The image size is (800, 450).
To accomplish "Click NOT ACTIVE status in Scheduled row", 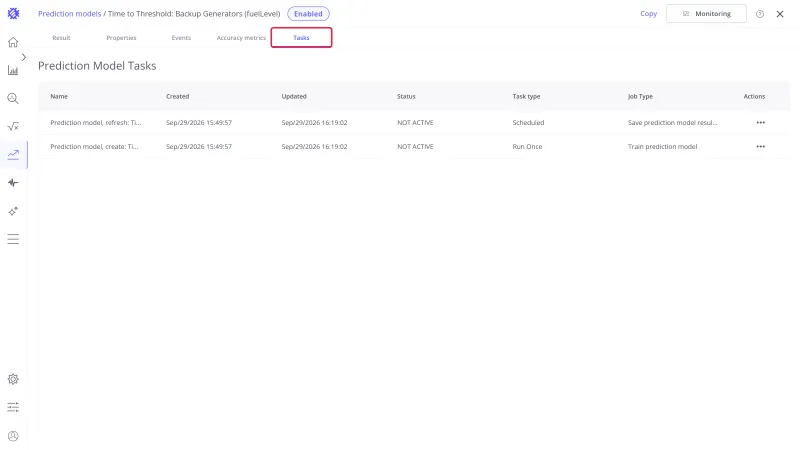I will coord(415,122).
